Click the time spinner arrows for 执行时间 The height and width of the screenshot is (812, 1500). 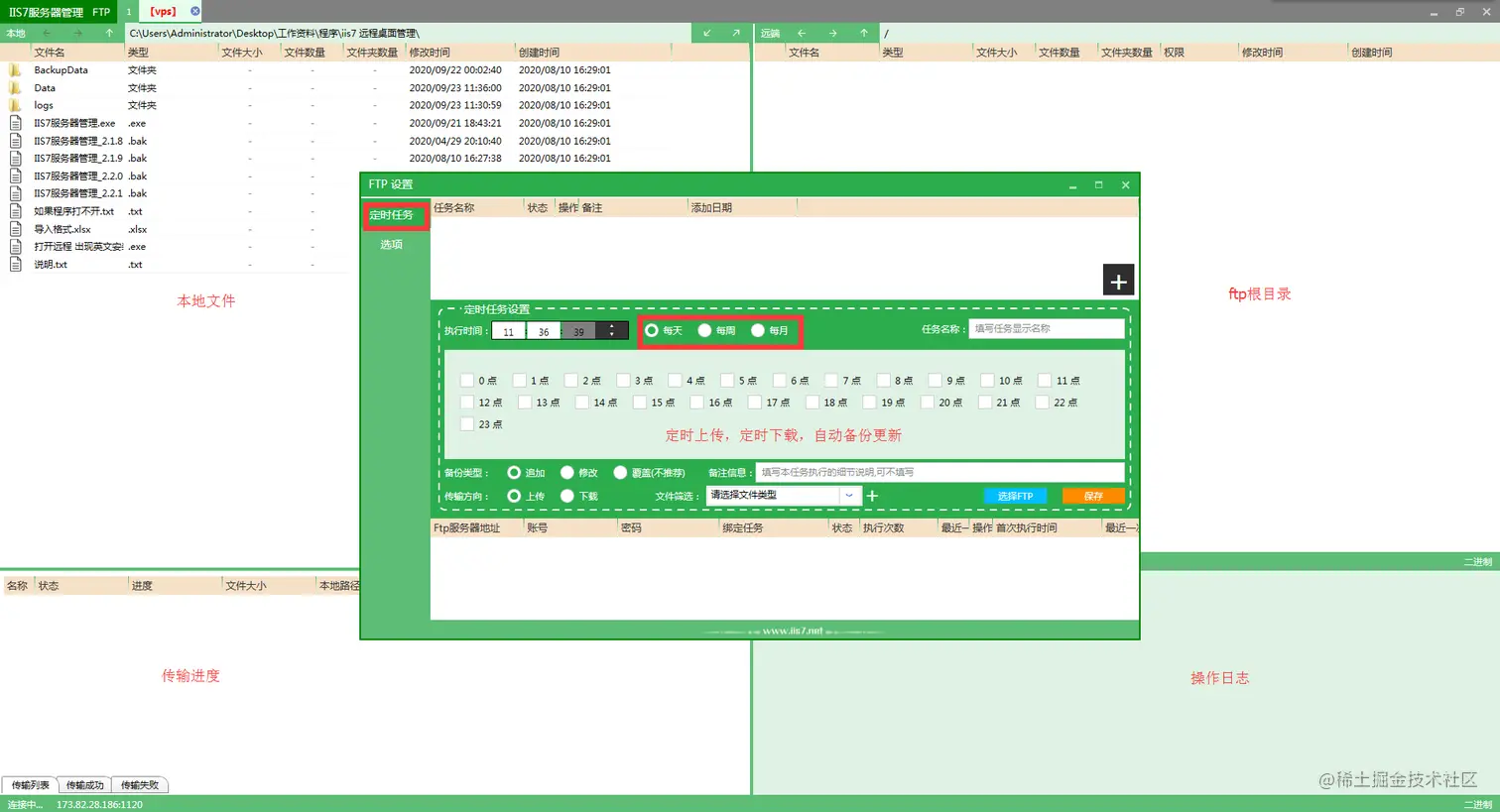pos(612,331)
